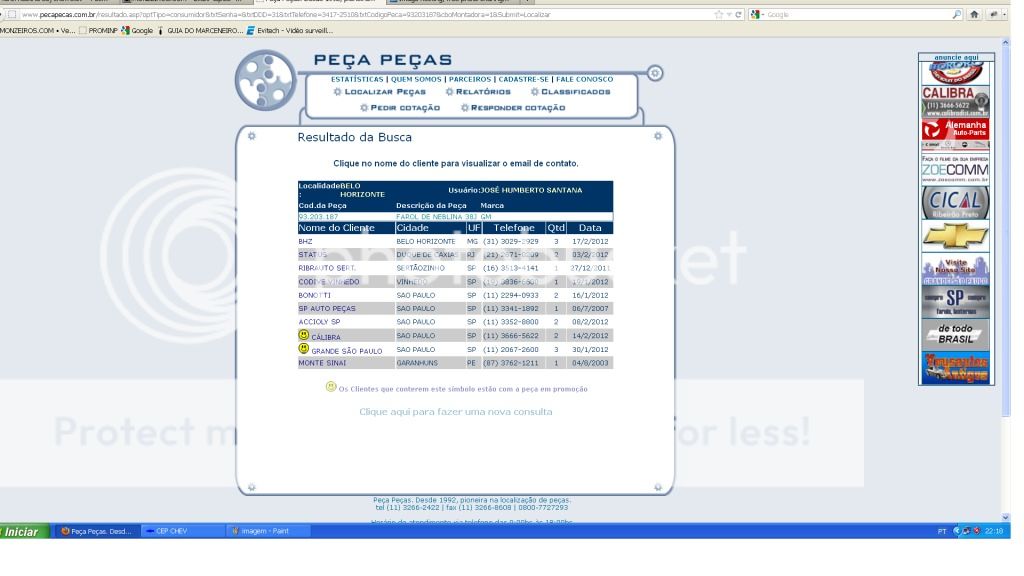This screenshot has height=576, width=1024.
Task: Click 'Clique aqui para fazer uma nova consulta'
Action: tap(455, 411)
